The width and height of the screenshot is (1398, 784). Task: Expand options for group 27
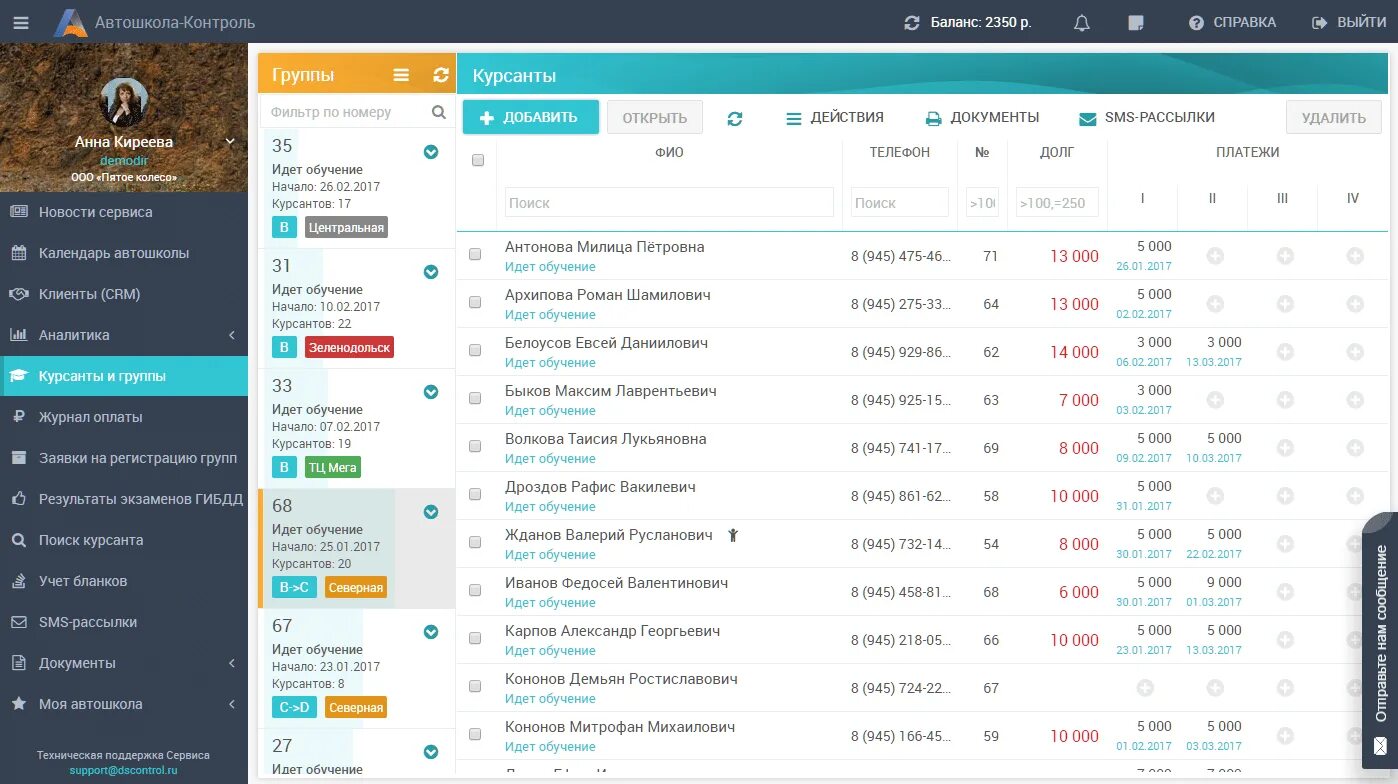pos(431,752)
